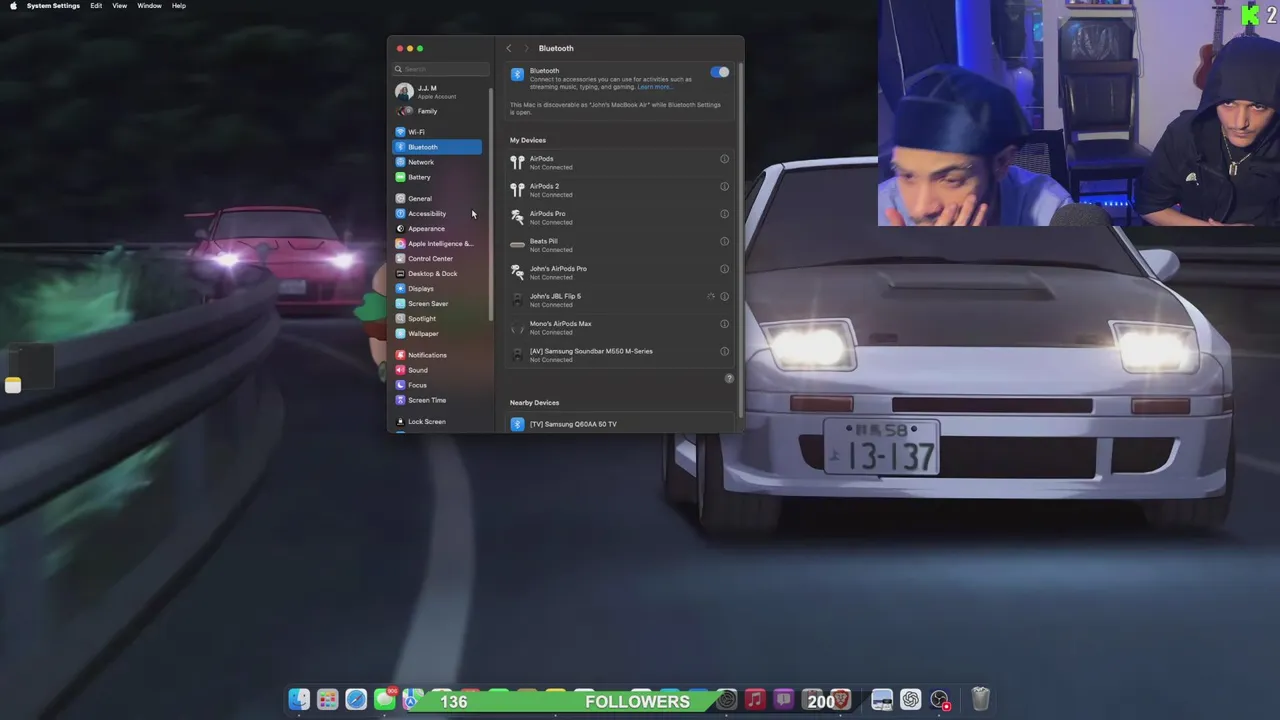Open Desktop & Dock settings
This screenshot has height=720, width=1280.
coord(437,273)
